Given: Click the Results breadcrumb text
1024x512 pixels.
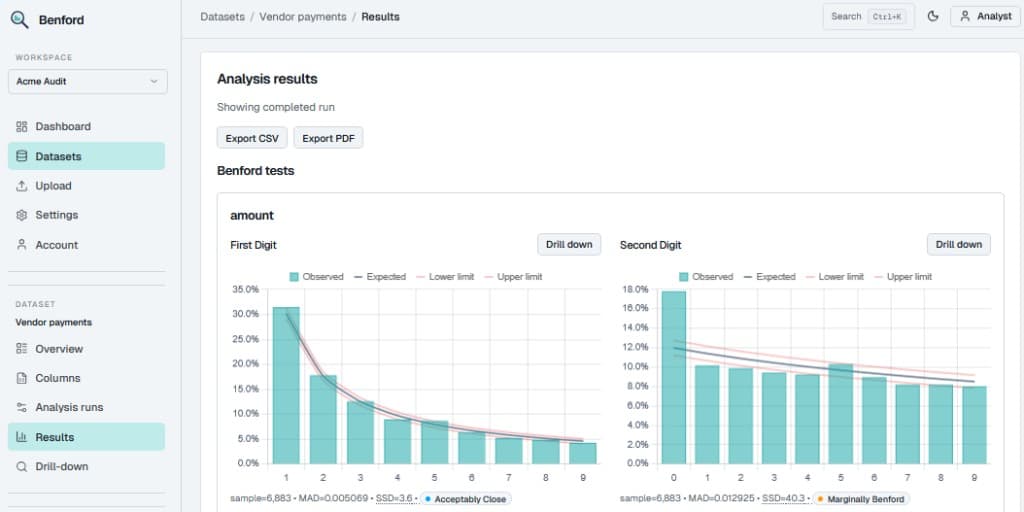Looking at the screenshot, I should tap(380, 17).
